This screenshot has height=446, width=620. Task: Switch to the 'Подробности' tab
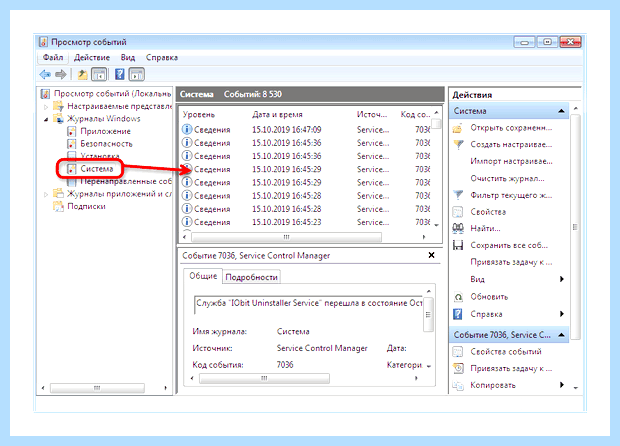[251, 277]
